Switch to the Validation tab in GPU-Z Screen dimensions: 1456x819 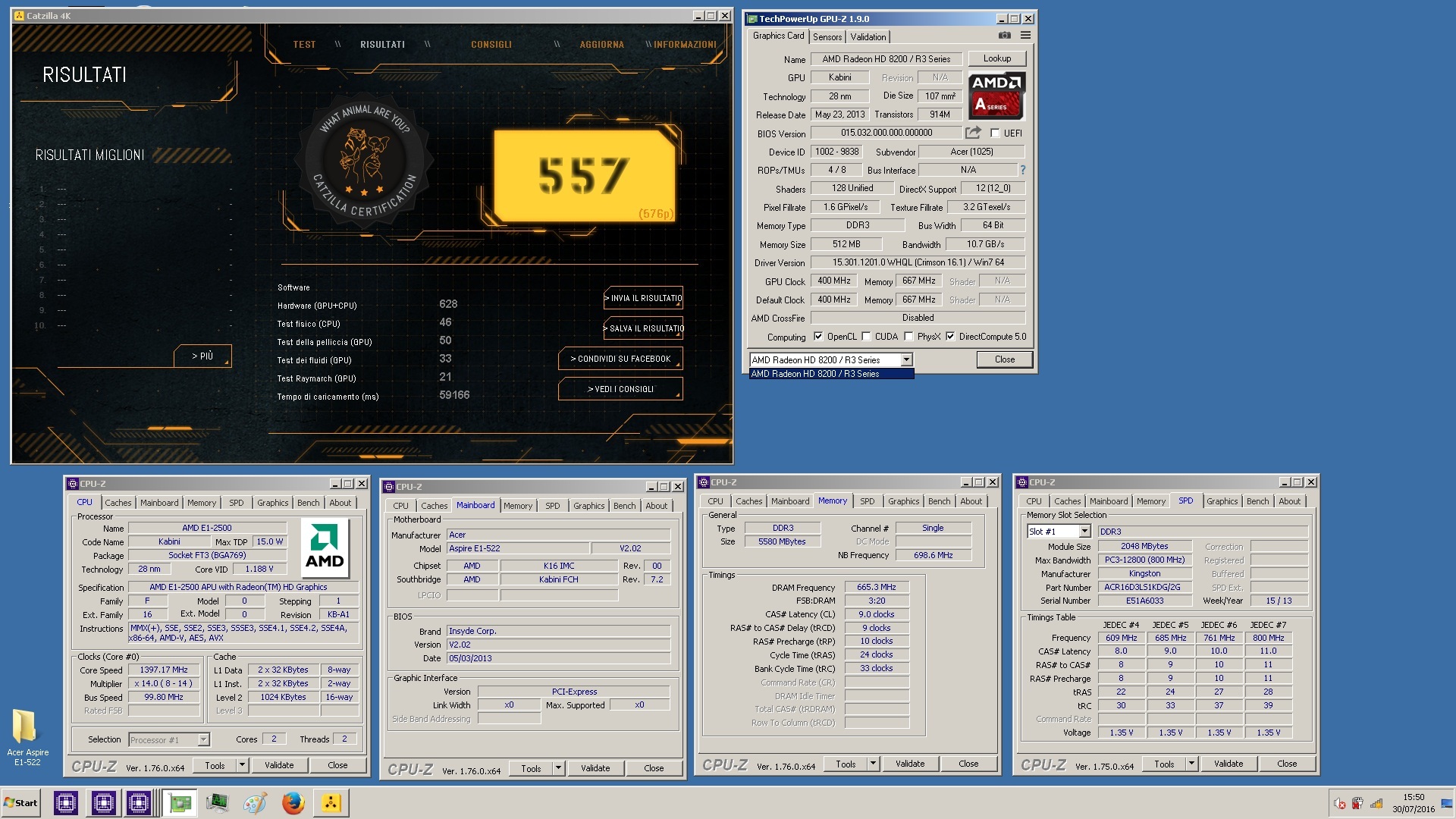tap(868, 36)
